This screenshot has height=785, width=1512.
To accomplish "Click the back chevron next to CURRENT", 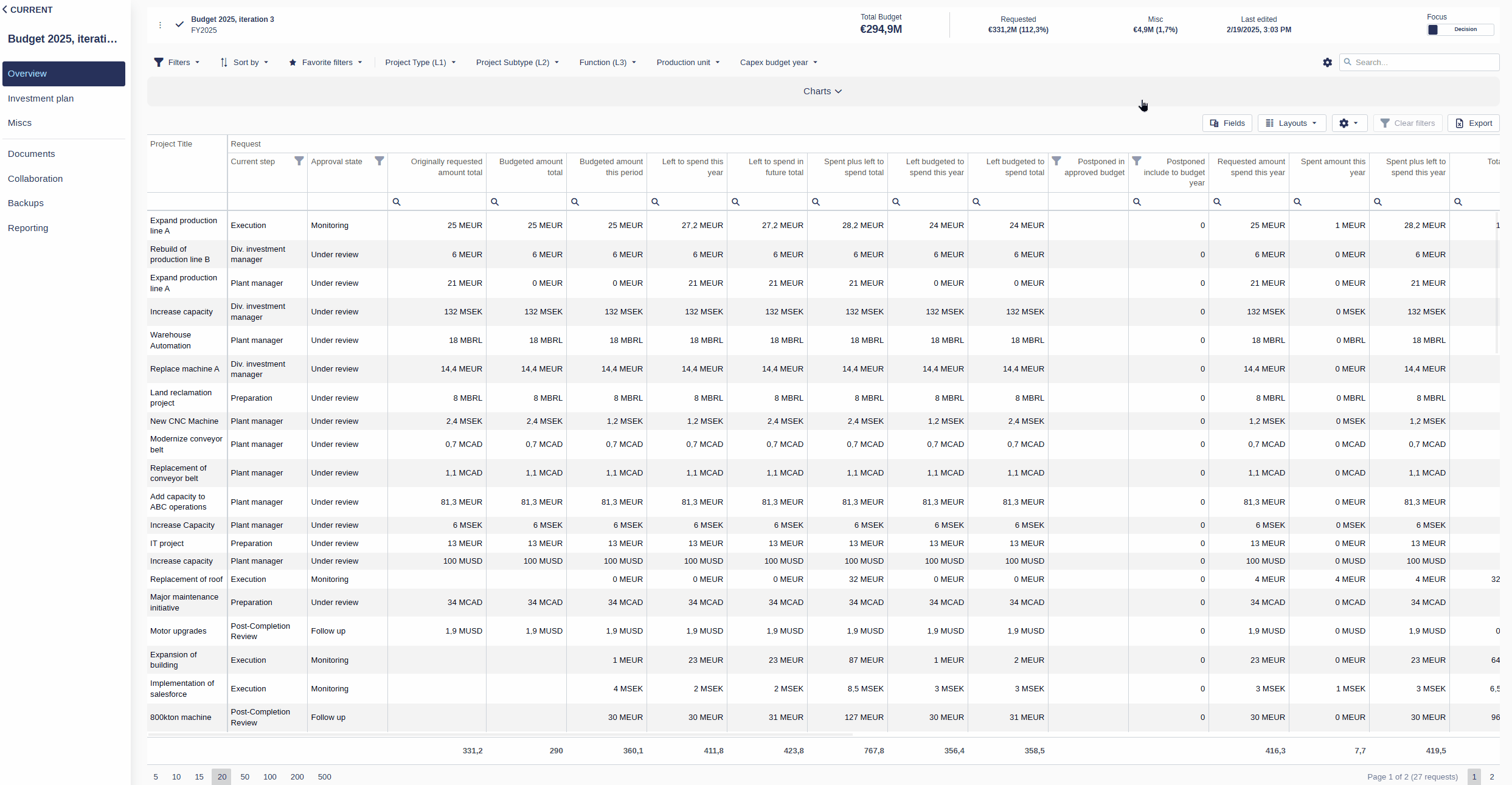I will tap(5, 10).
